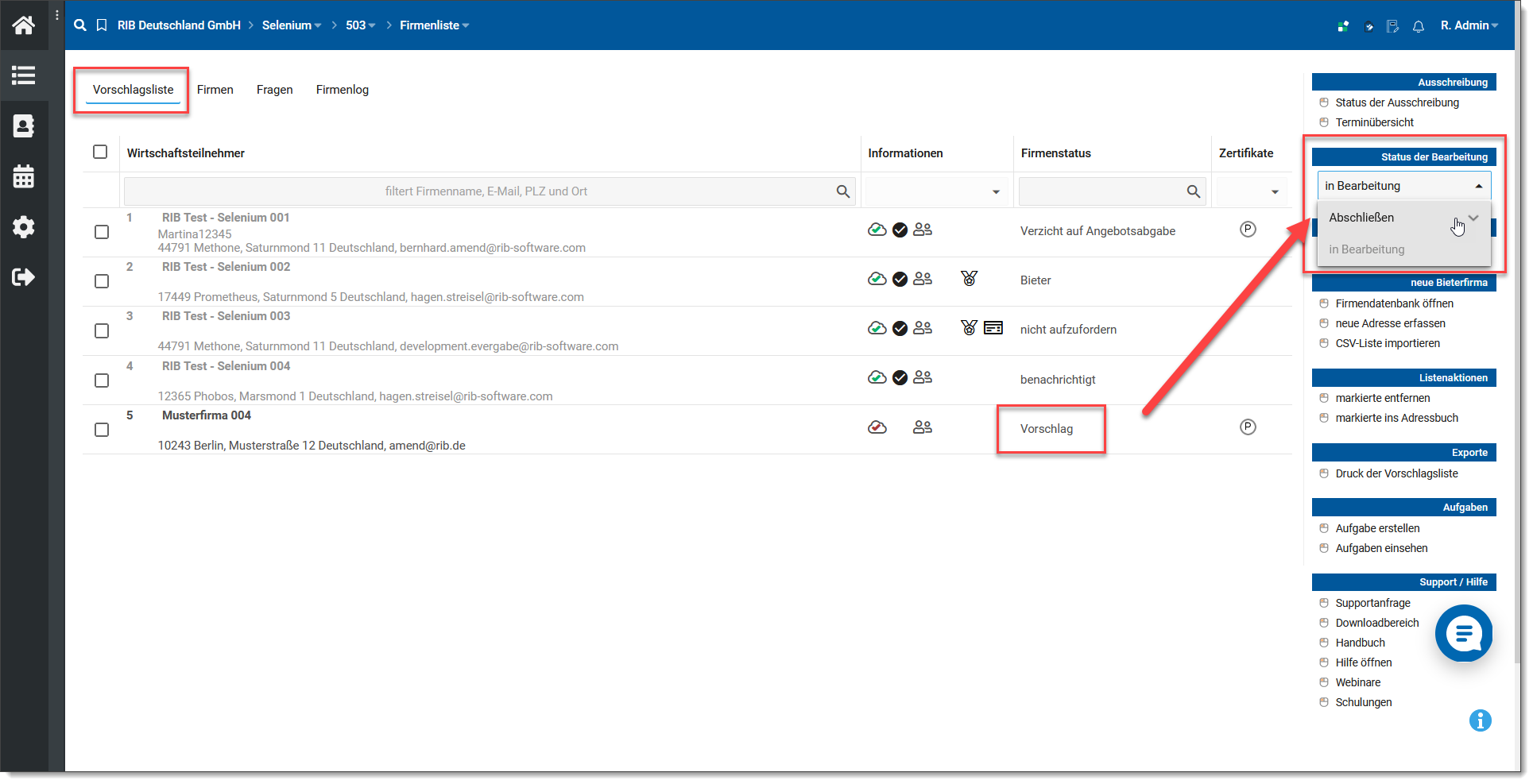Switch to the Firmenlog tab

click(x=343, y=90)
